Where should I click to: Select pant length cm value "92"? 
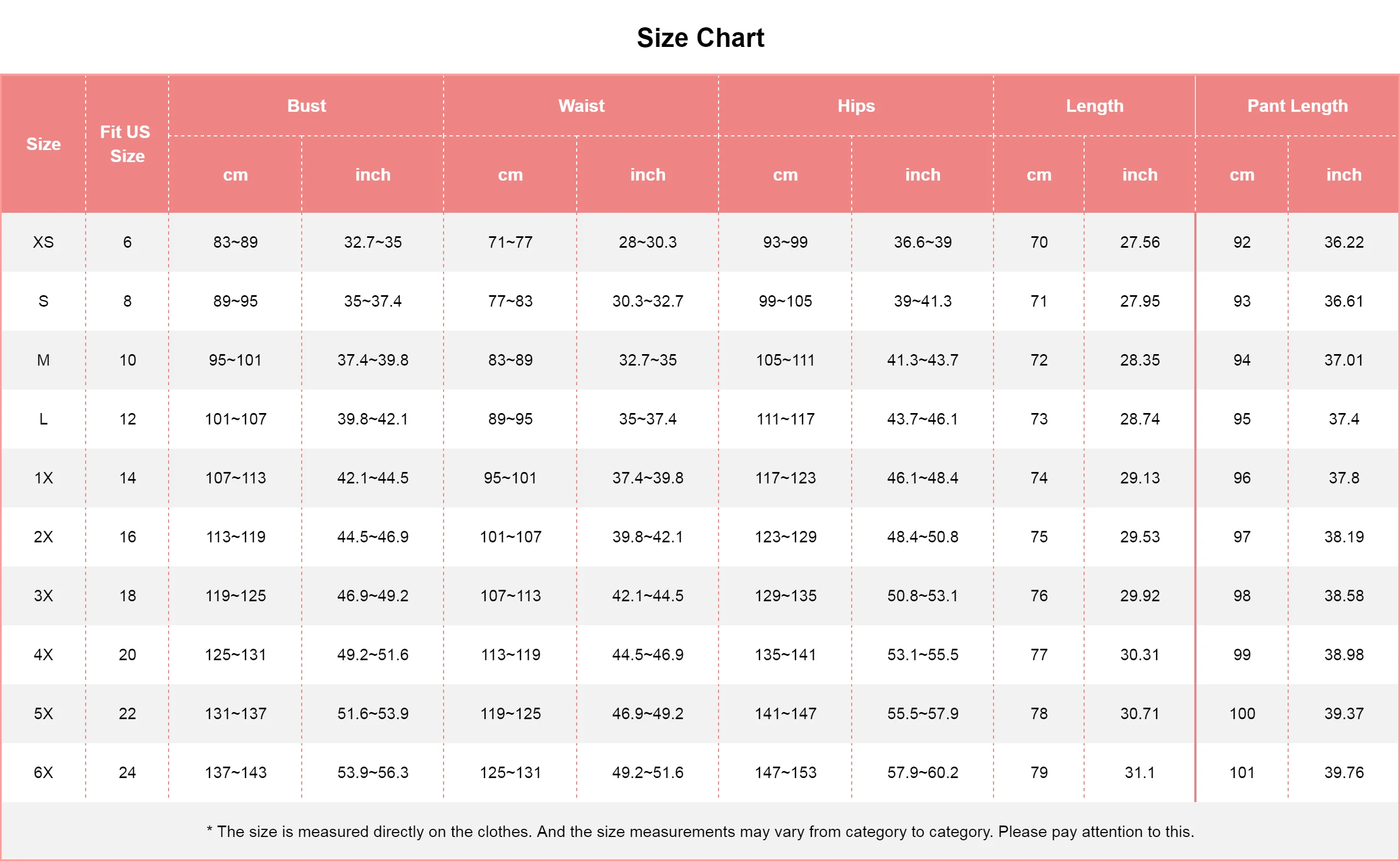tap(1242, 243)
